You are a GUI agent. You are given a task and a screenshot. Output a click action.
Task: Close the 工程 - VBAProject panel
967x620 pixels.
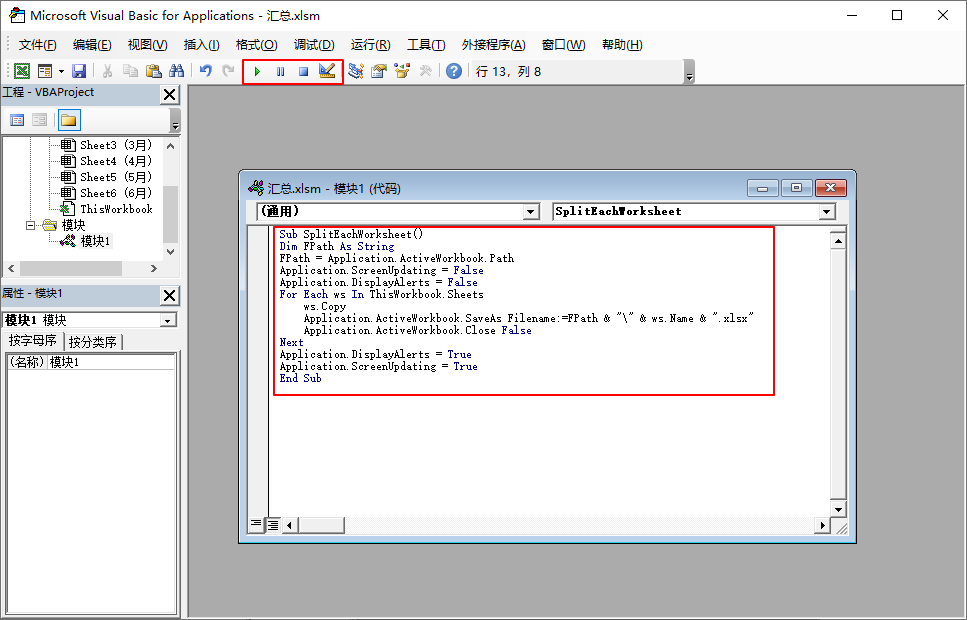coord(170,94)
